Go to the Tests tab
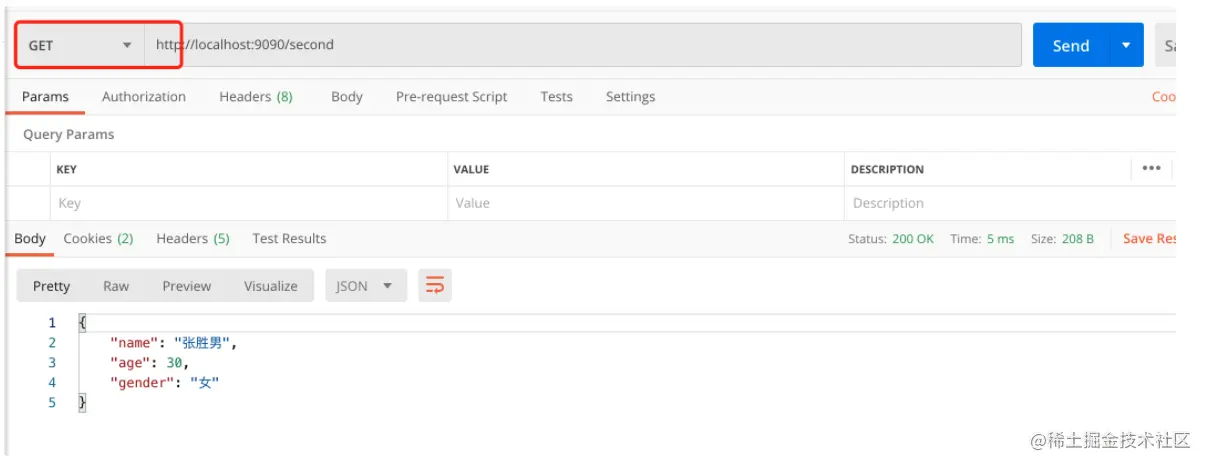 (556, 97)
